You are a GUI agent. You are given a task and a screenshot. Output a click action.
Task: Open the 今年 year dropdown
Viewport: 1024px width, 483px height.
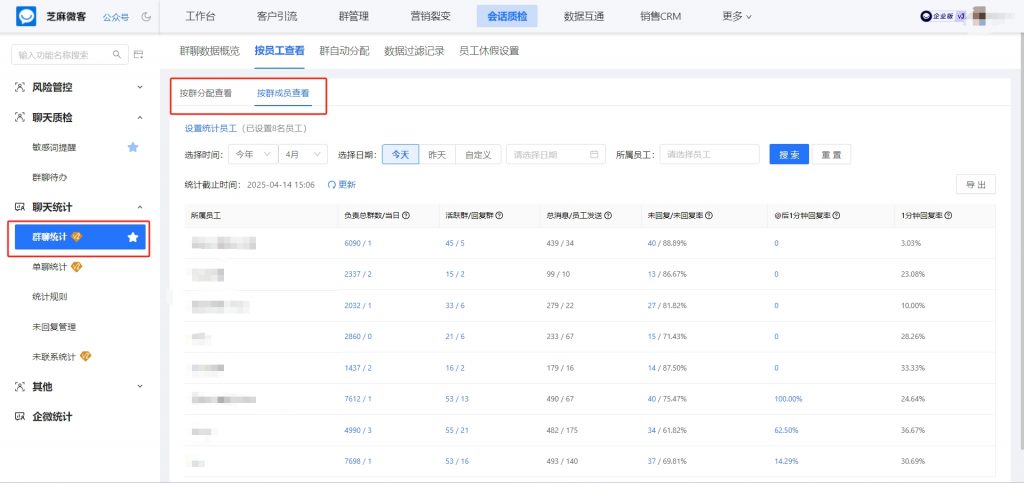[250, 155]
